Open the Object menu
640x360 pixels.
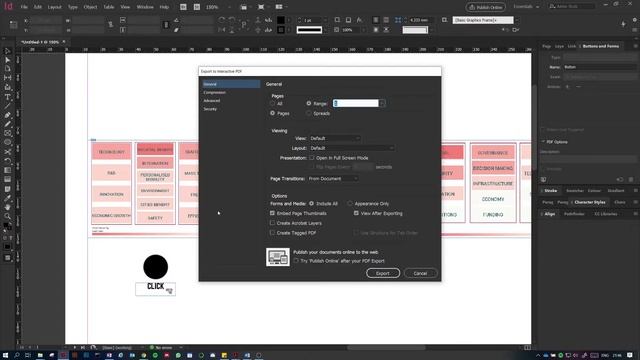90,7
